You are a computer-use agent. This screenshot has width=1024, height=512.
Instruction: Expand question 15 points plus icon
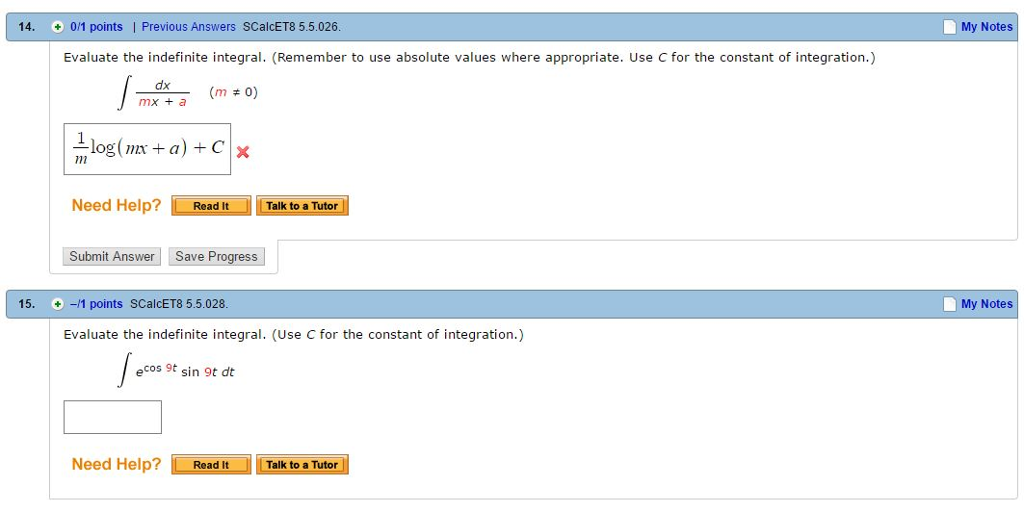(58, 304)
